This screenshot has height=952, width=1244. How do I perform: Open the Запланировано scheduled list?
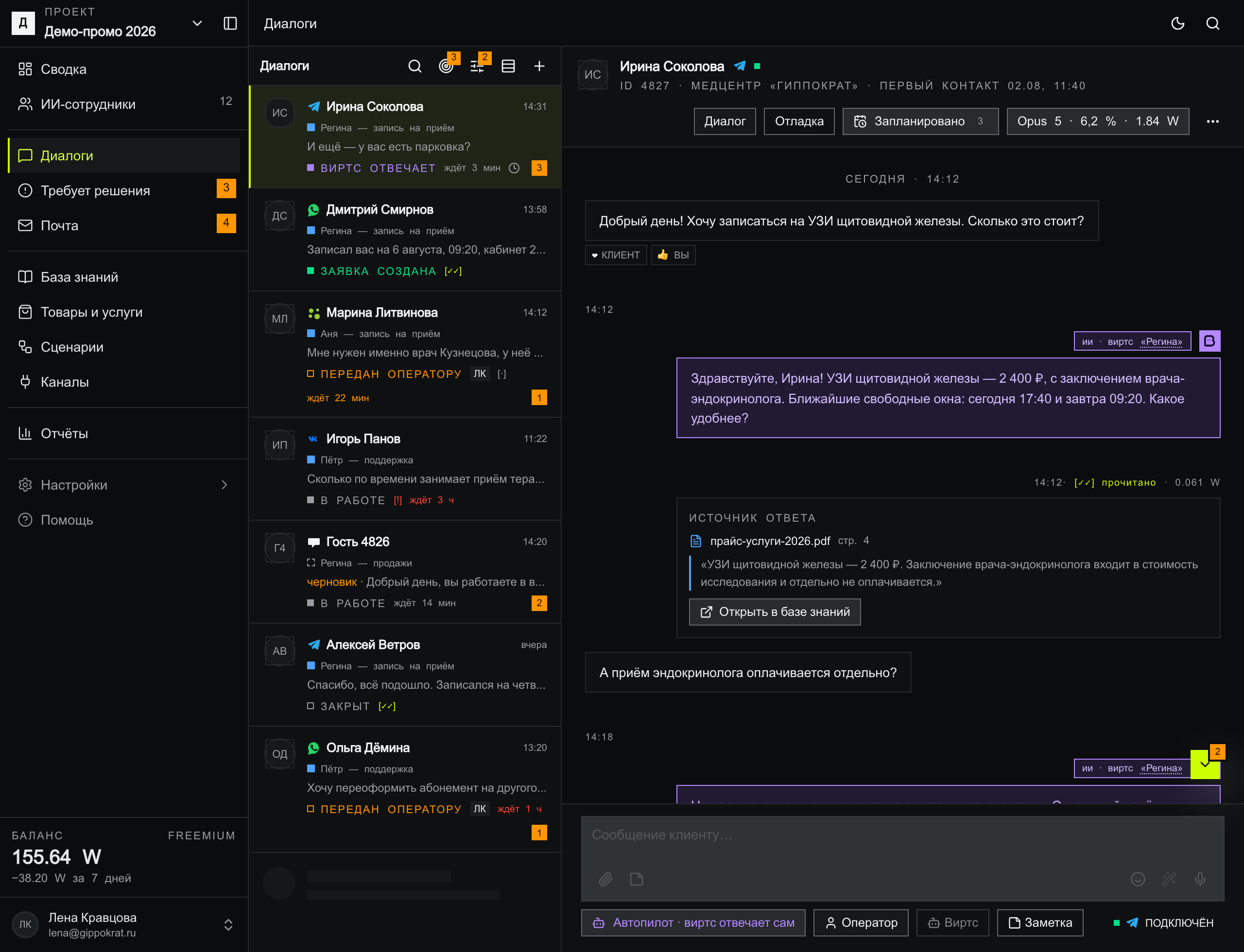(x=920, y=121)
